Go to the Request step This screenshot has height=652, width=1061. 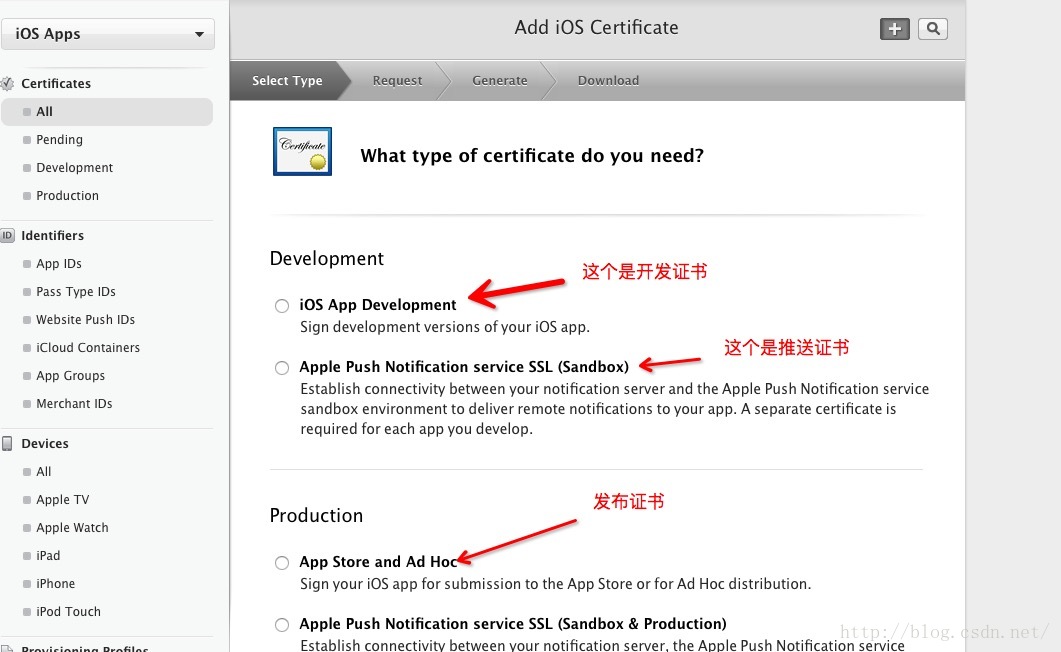tap(397, 80)
